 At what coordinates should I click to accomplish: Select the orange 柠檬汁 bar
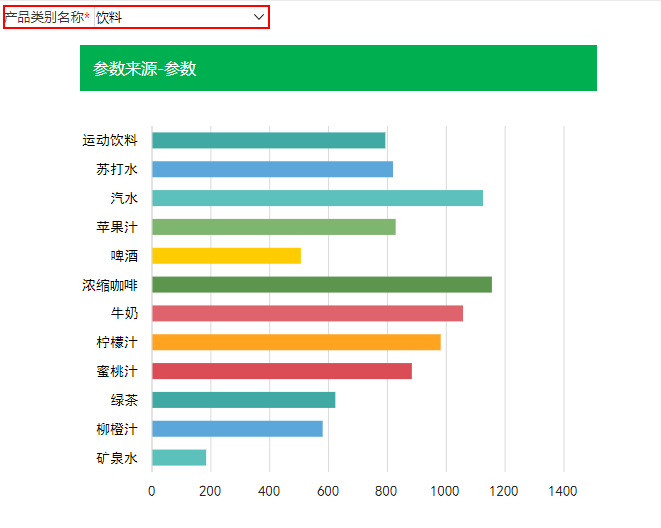click(296, 342)
